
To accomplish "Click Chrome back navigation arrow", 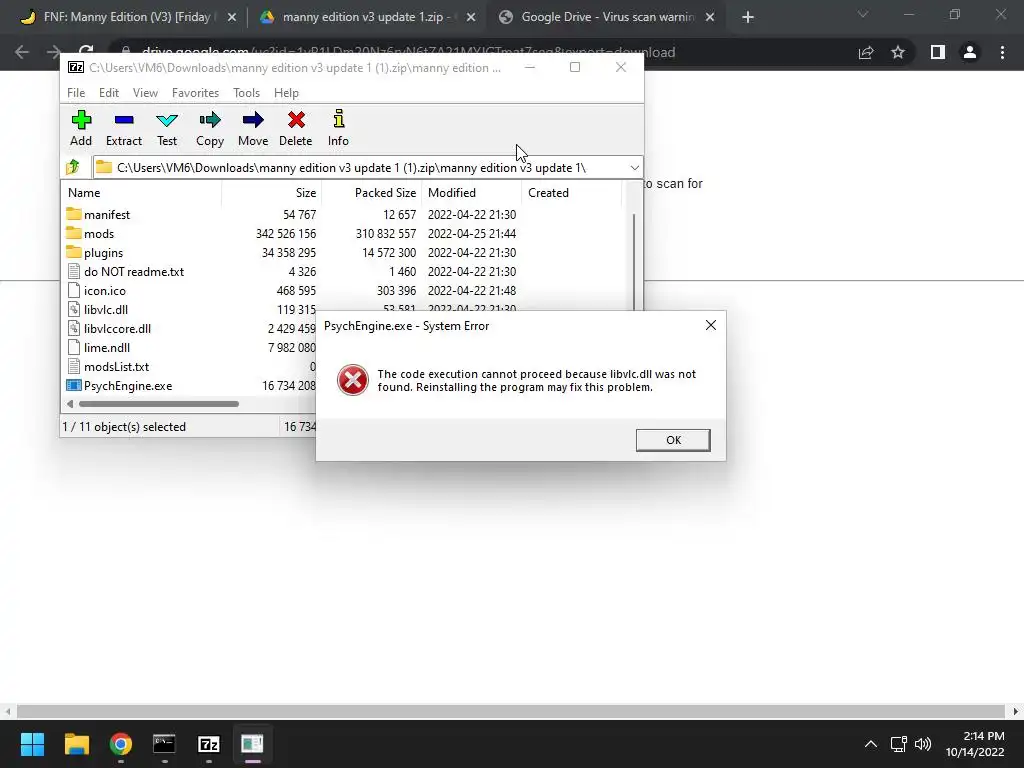I will (22, 52).
